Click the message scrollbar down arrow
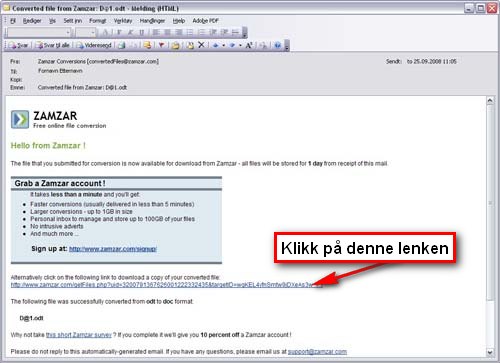Image resolution: width=500 pixels, height=363 pixels. pyautogui.click(x=490, y=352)
